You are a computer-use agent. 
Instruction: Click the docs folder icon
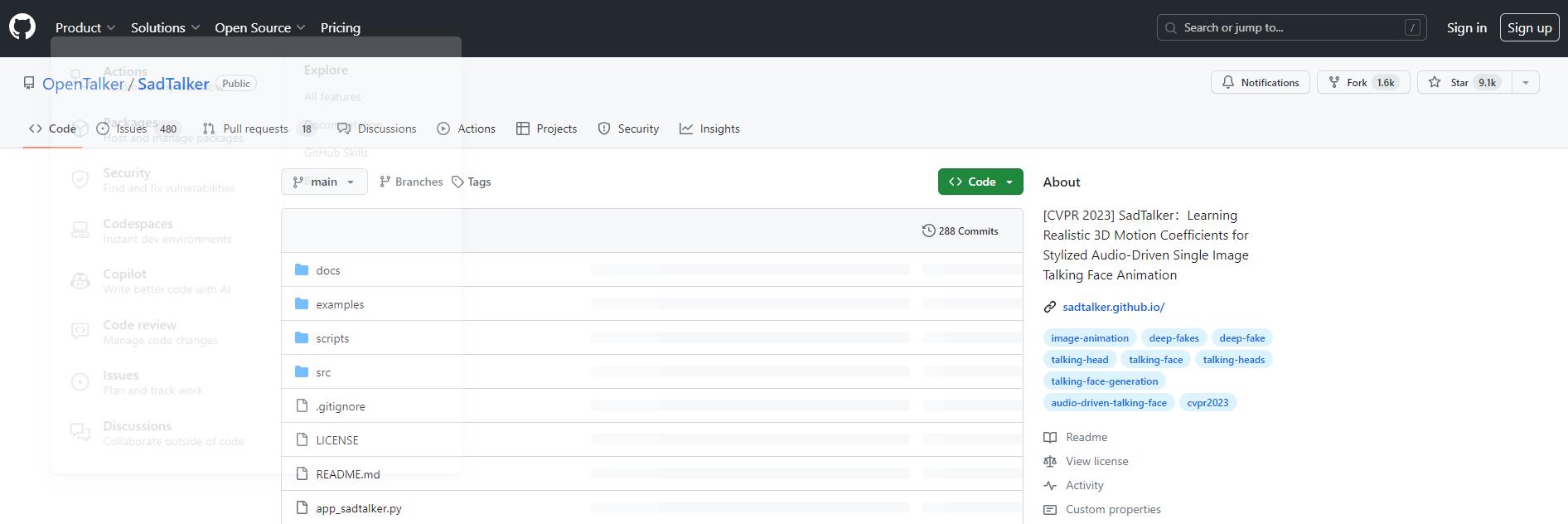coord(302,269)
